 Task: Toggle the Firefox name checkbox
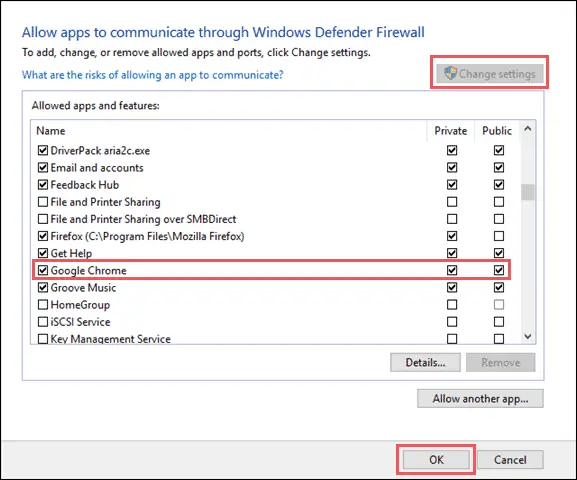point(43,236)
